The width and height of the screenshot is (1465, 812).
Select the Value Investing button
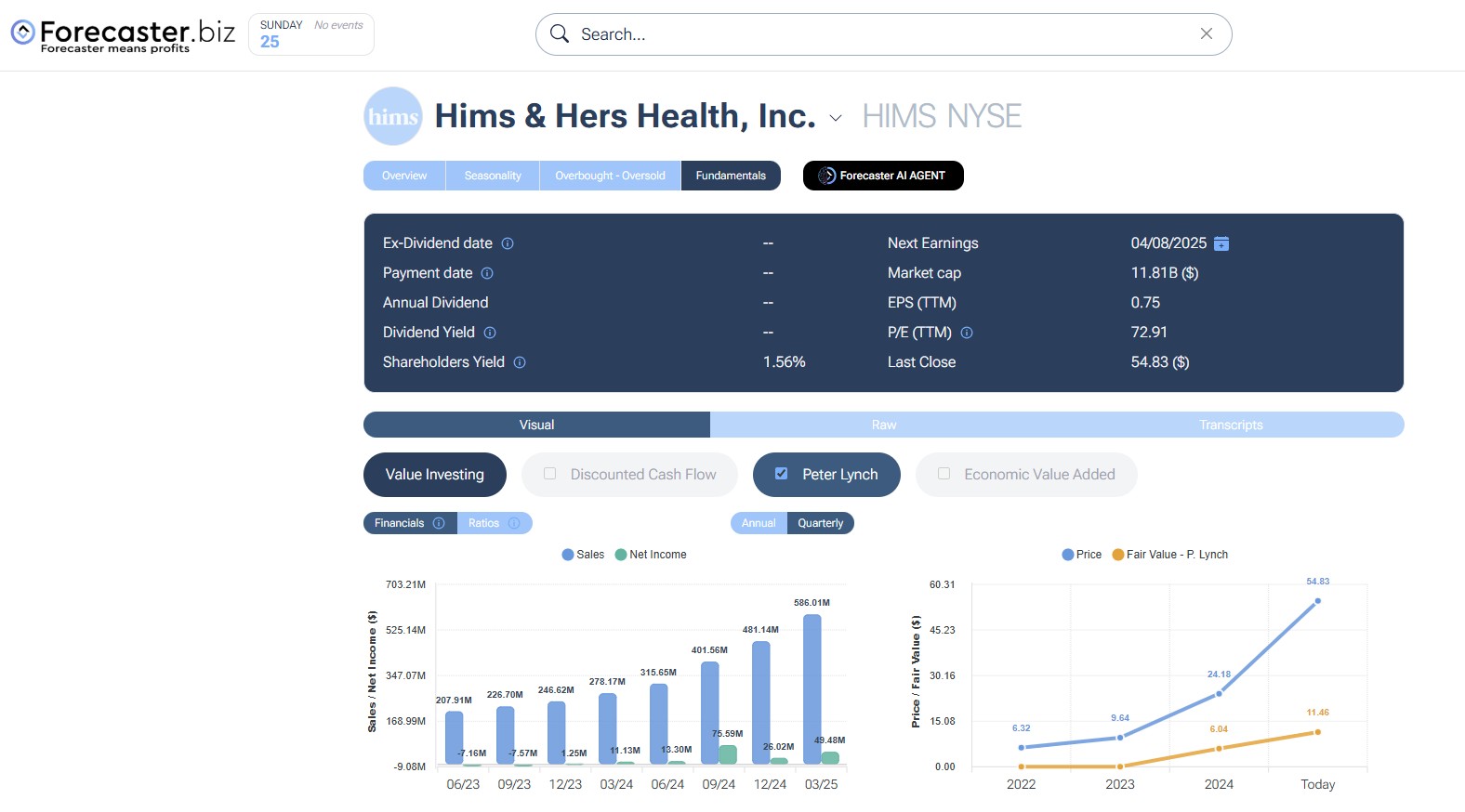click(x=434, y=475)
